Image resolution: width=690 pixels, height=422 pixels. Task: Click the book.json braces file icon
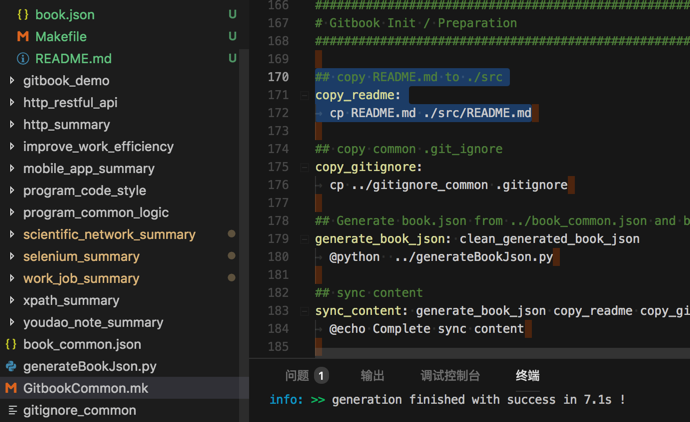coord(23,15)
